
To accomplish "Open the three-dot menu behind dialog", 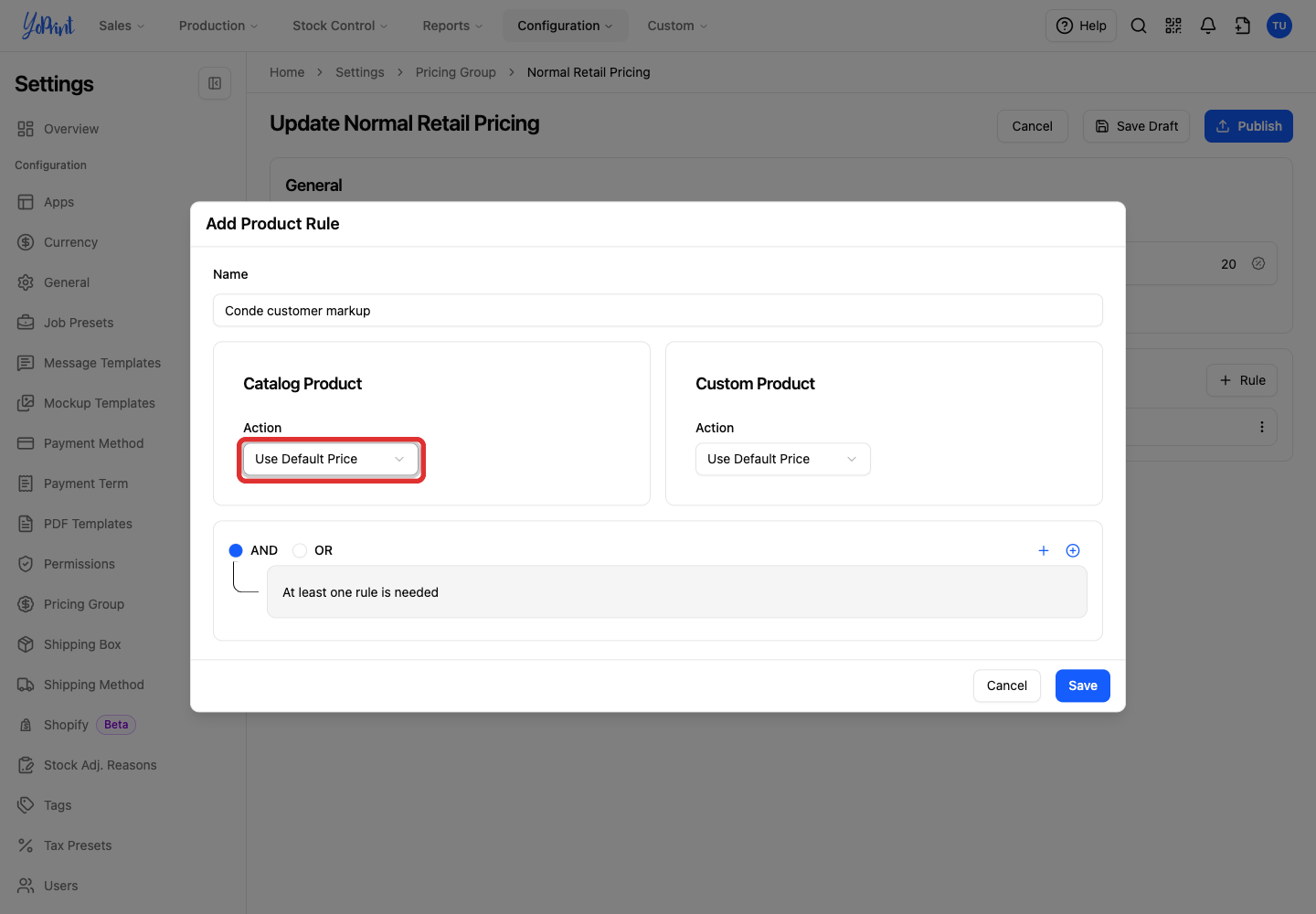I will pos(1262,427).
